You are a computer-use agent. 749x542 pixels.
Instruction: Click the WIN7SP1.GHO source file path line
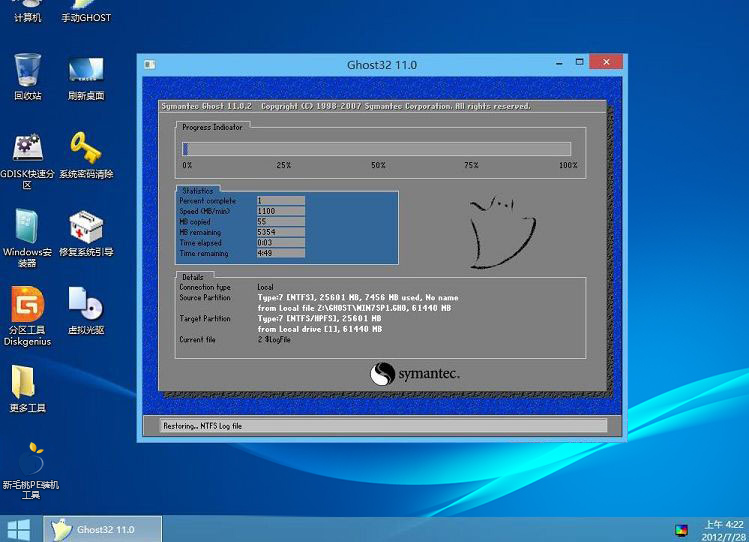(x=354, y=308)
